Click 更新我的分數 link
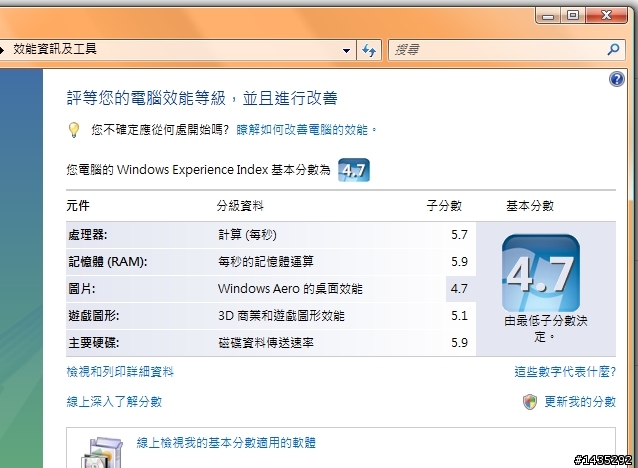The image size is (638, 468). [x=580, y=402]
